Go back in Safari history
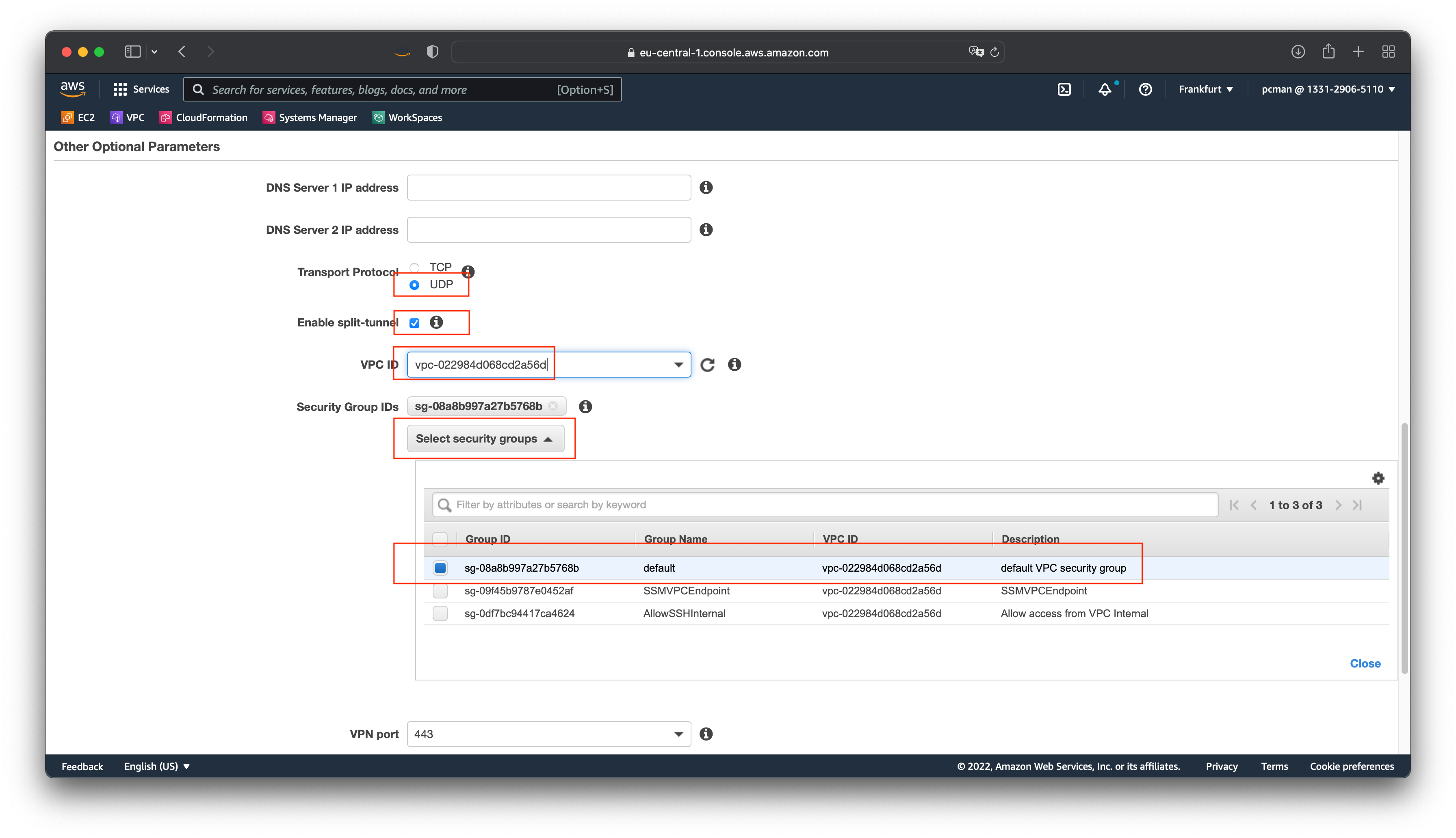1456x838 pixels. (182, 52)
